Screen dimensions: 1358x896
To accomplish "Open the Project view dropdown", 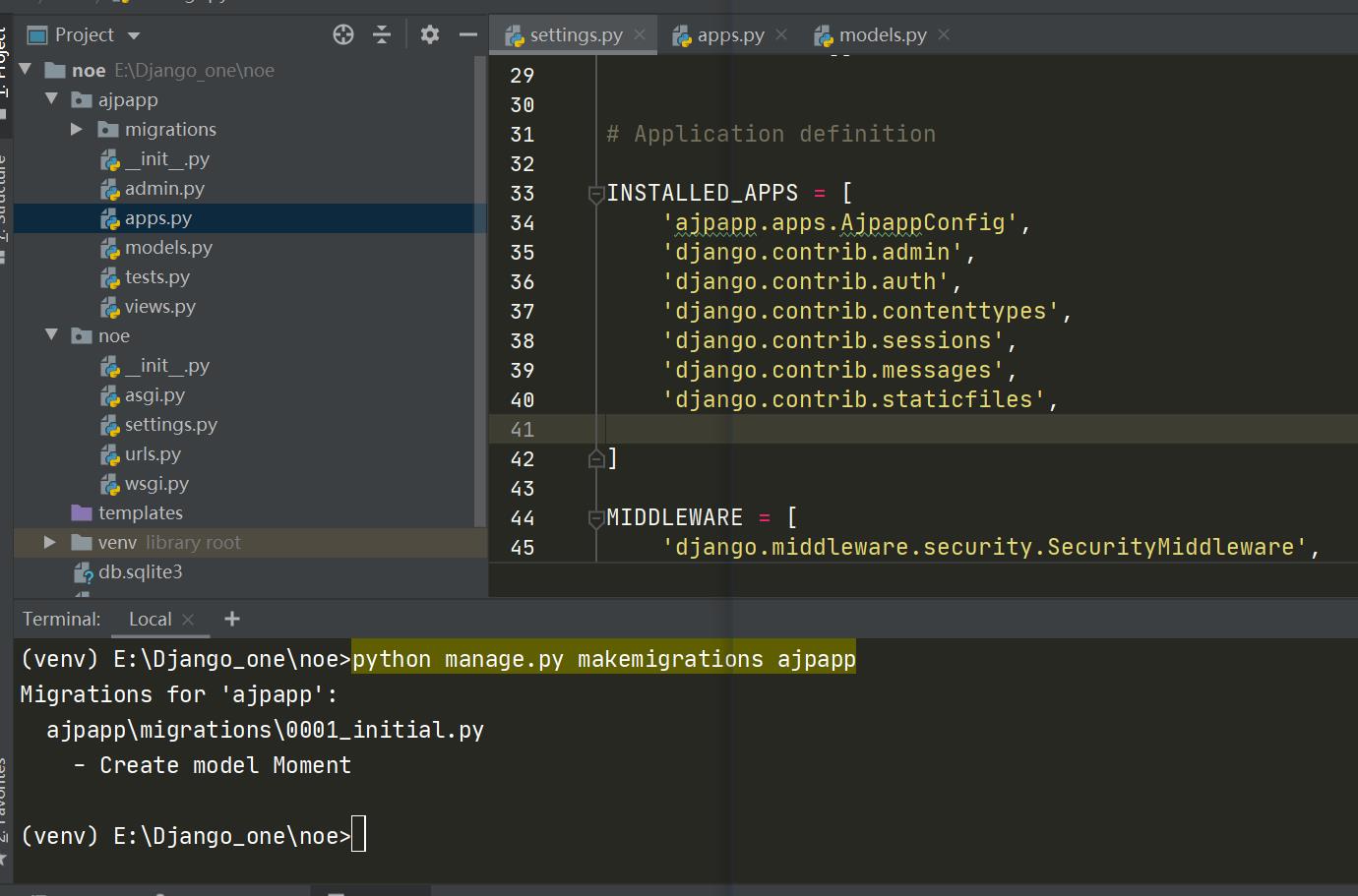I will click(x=134, y=36).
